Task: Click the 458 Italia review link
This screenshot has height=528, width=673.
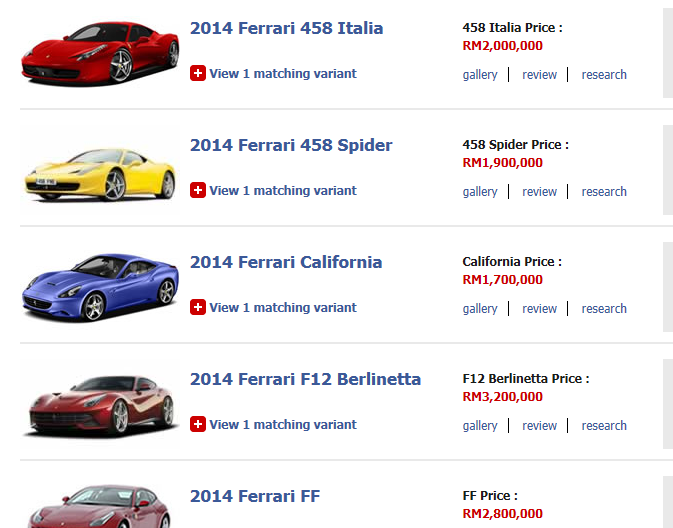Action: click(x=539, y=75)
